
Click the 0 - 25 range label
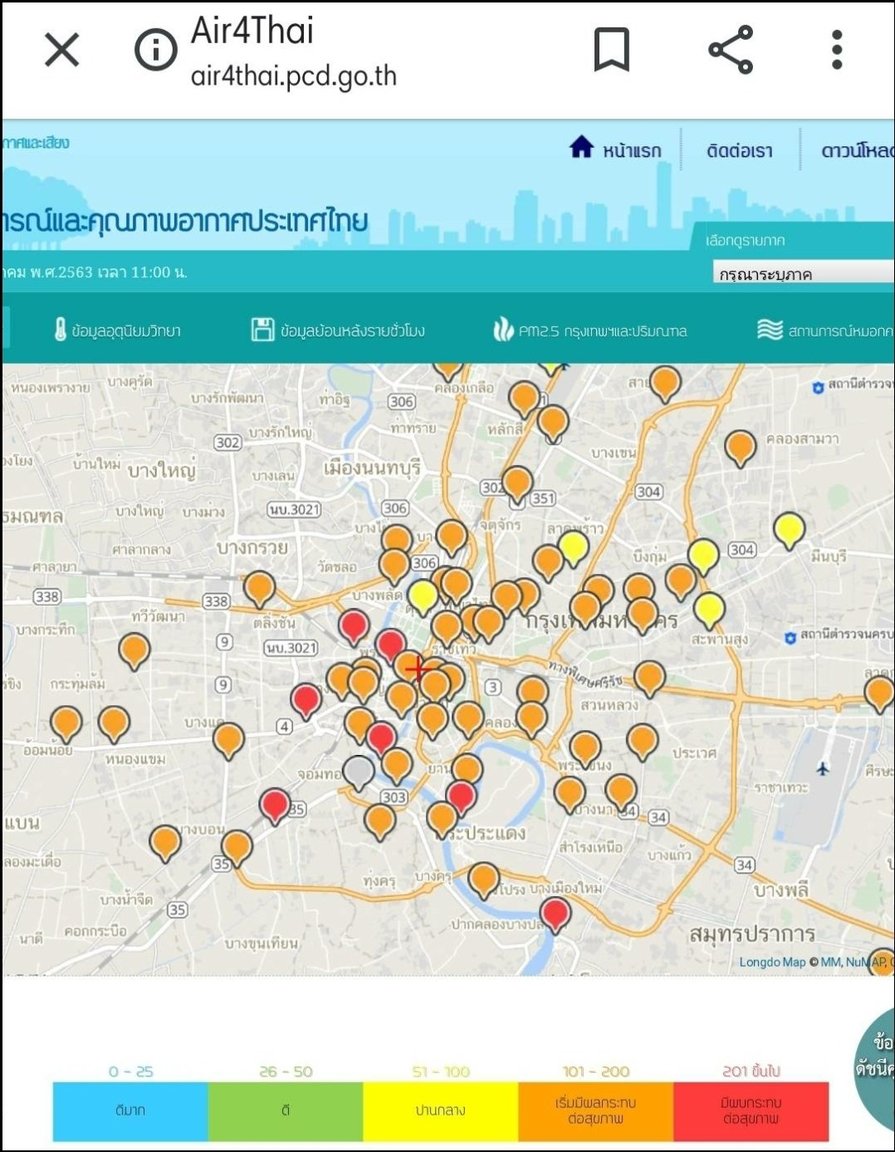click(x=131, y=1071)
